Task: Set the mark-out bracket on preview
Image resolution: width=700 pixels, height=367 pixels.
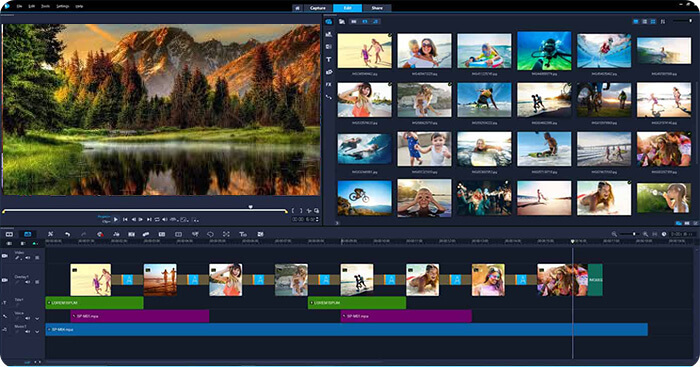Action: point(301,211)
